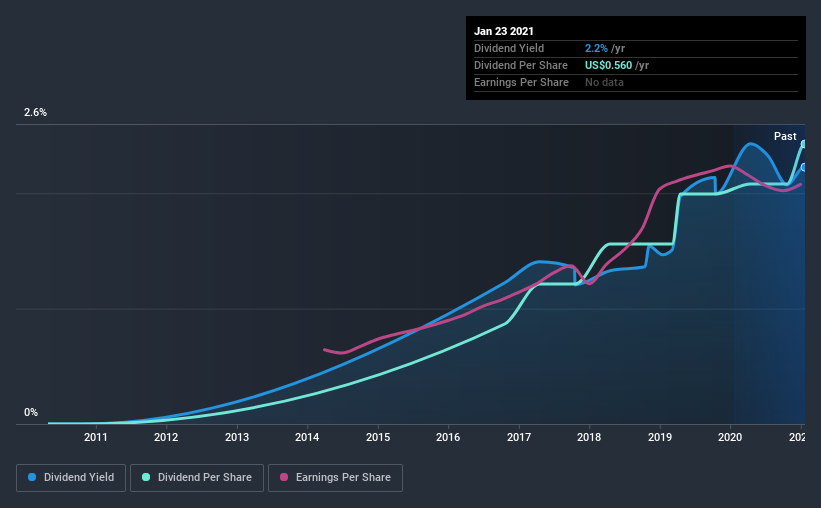This screenshot has width=821, height=508.
Task: Select the 2018 x-axis label
Action: [x=589, y=437]
